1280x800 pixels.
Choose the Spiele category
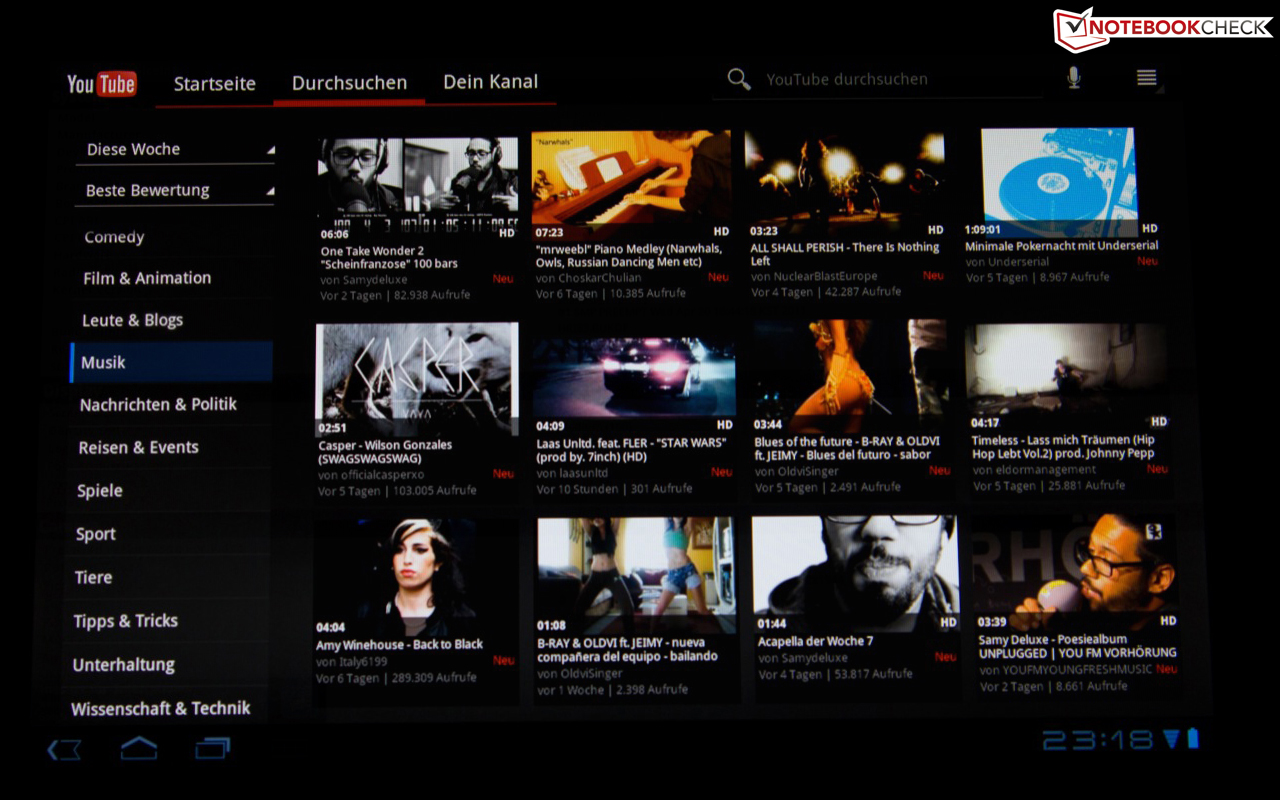pyautogui.click(x=168, y=490)
